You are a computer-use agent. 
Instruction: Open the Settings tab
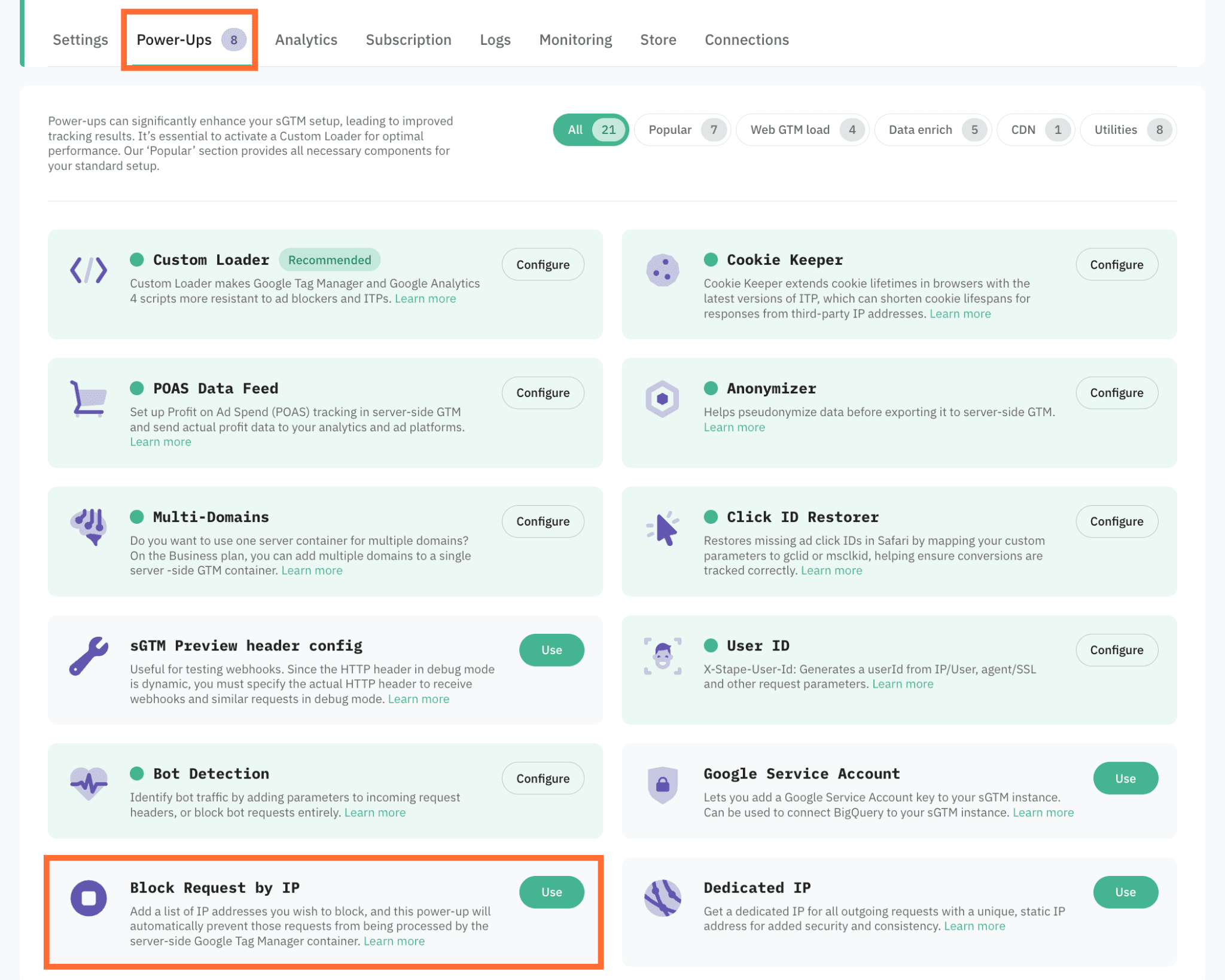(80, 39)
